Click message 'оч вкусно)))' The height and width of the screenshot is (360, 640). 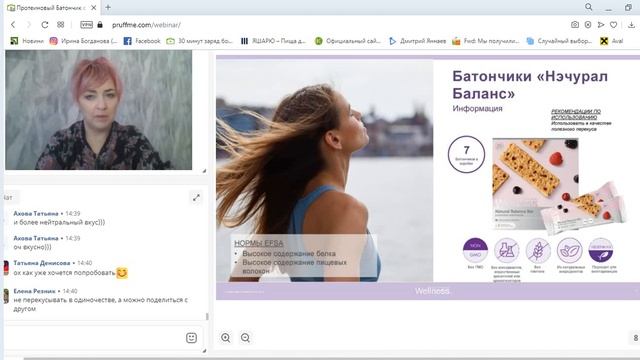coord(33,247)
